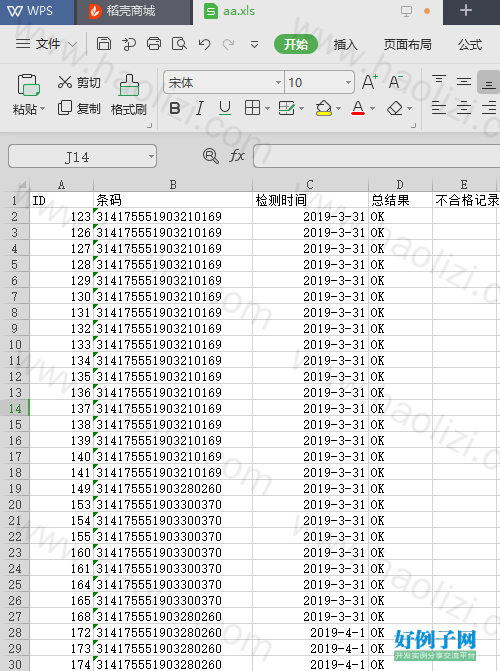Switch to the 稻壳商城 tab
The width and height of the screenshot is (500, 671).
[x=133, y=12]
